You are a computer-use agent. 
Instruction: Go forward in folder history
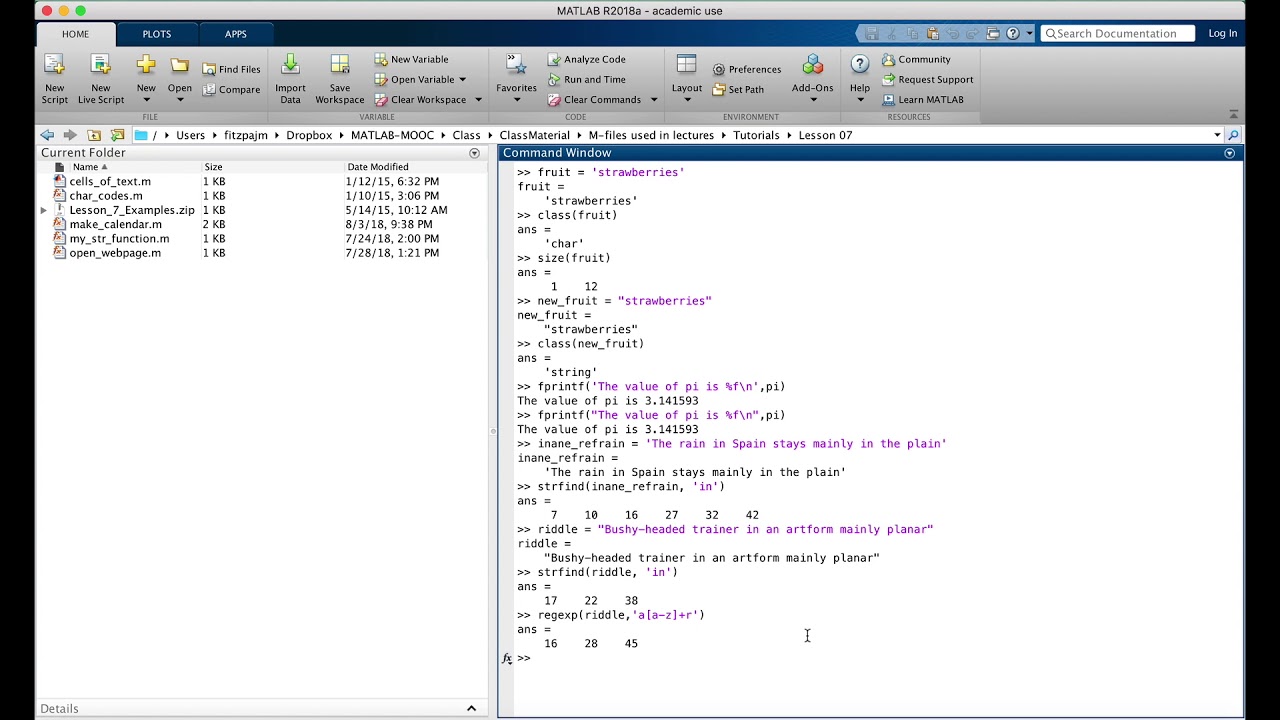point(70,135)
